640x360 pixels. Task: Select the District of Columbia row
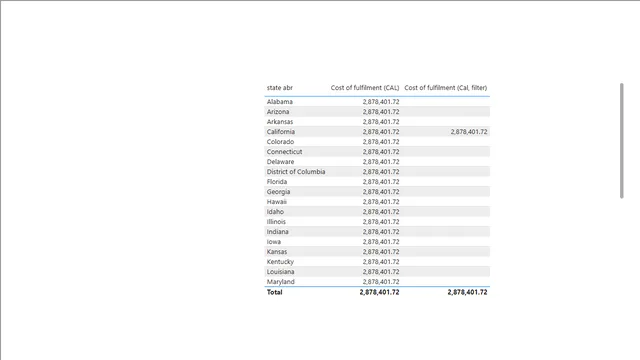click(377, 172)
